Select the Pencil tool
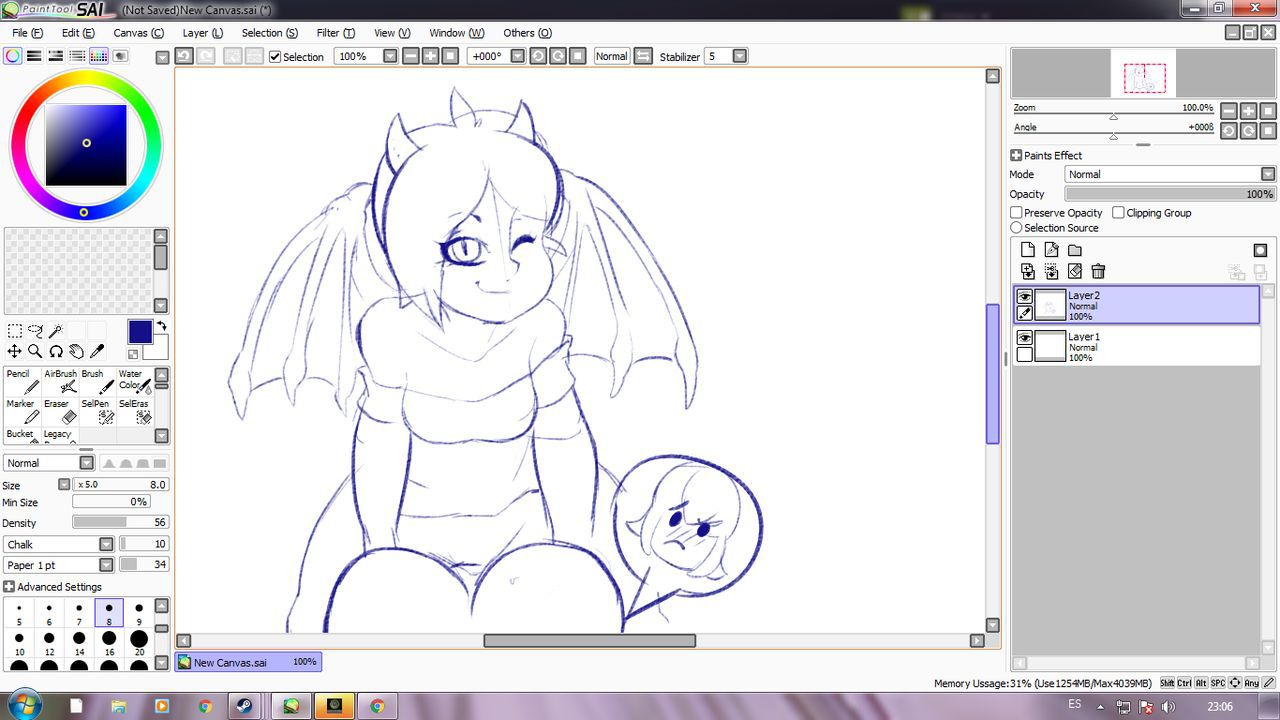1280x720 pixels. (x=23, y=381)
